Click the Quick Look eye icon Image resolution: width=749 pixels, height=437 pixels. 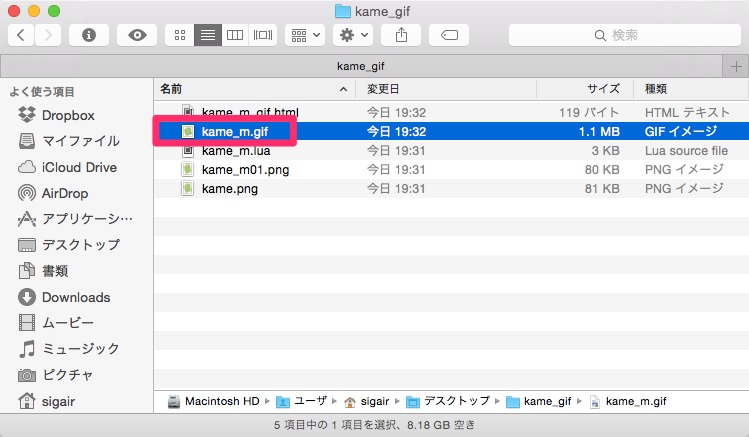tap(137, 35)
